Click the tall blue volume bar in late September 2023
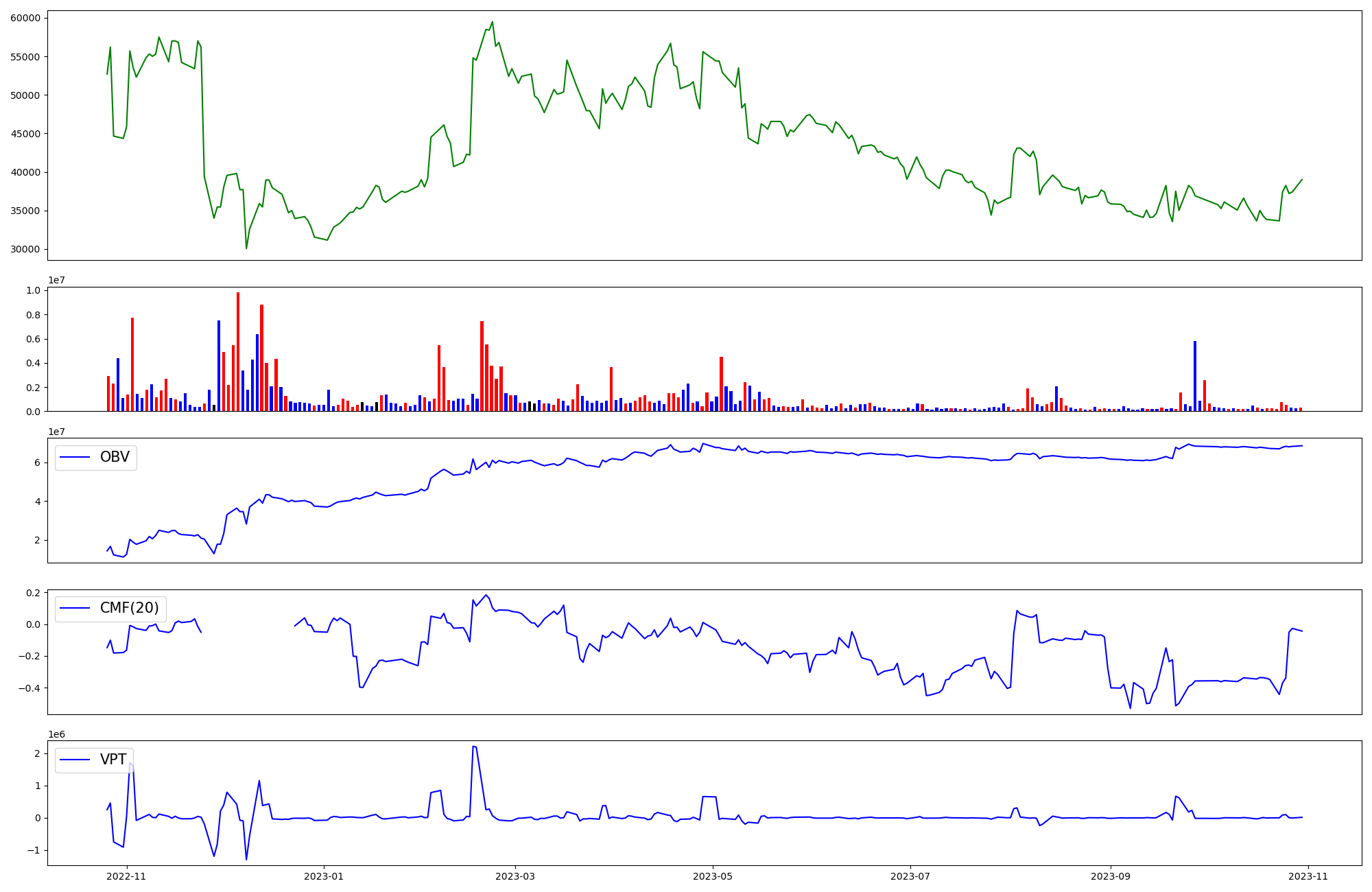Screen dimensions: 1372x892 (x=1194, y=375)
